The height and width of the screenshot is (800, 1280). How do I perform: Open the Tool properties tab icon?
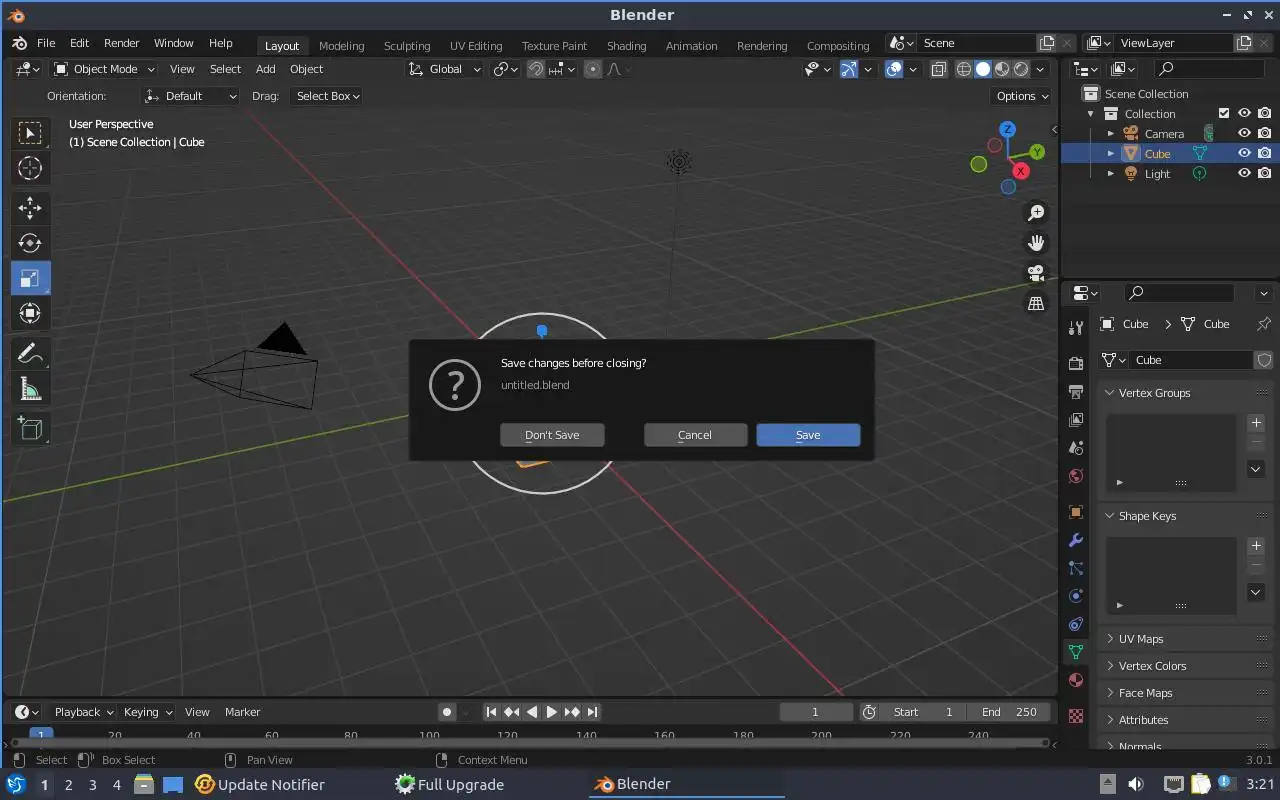tap(1076, 328)
